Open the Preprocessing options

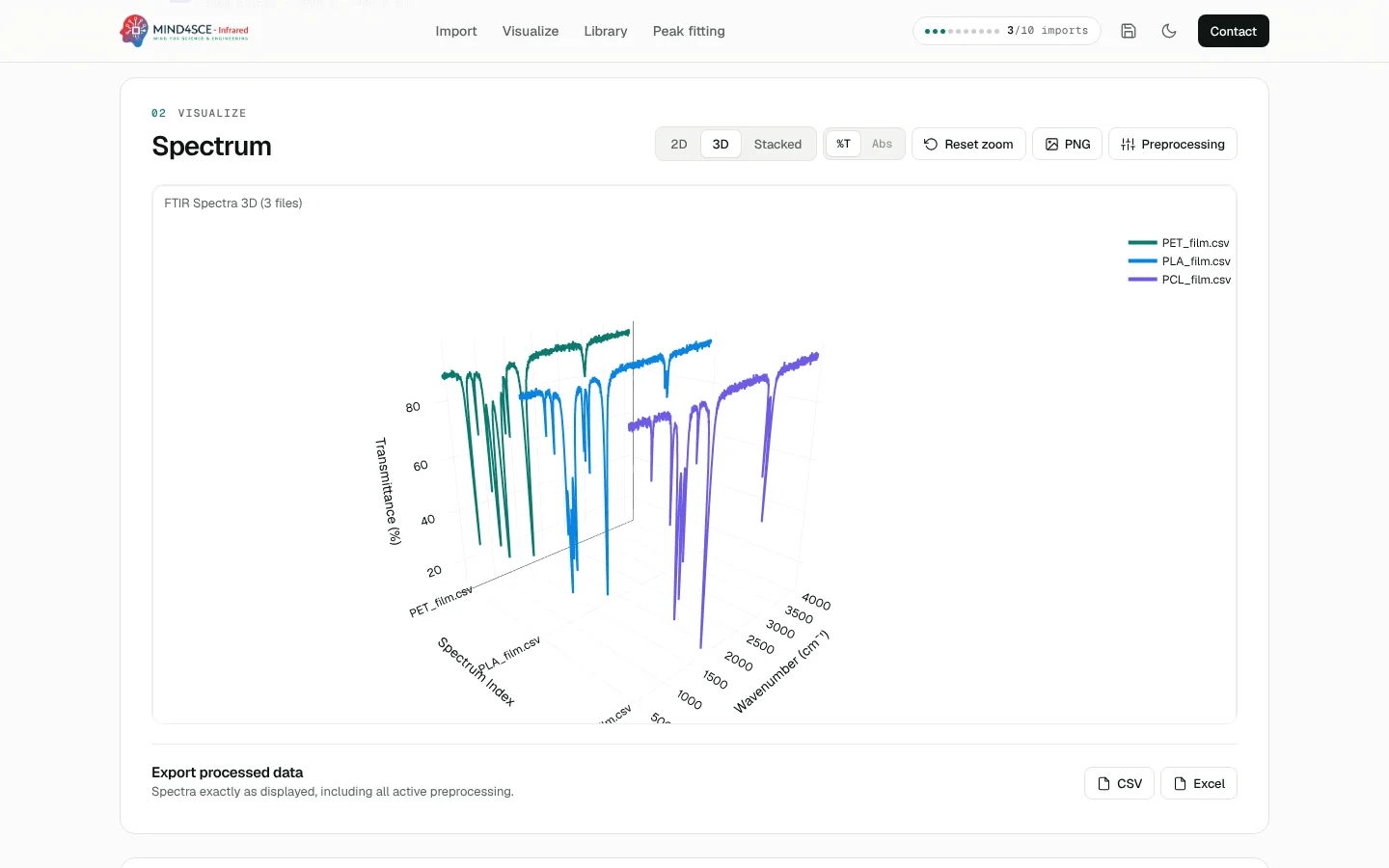click(1173, 144)
